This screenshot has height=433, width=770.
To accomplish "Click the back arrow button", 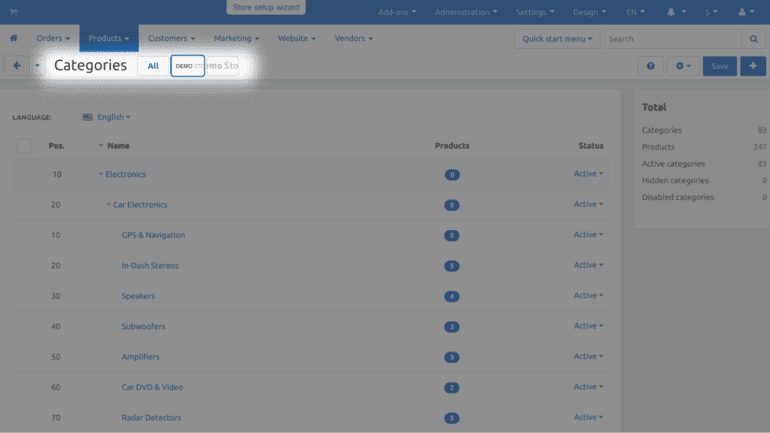I will click(x=17, y=66).
